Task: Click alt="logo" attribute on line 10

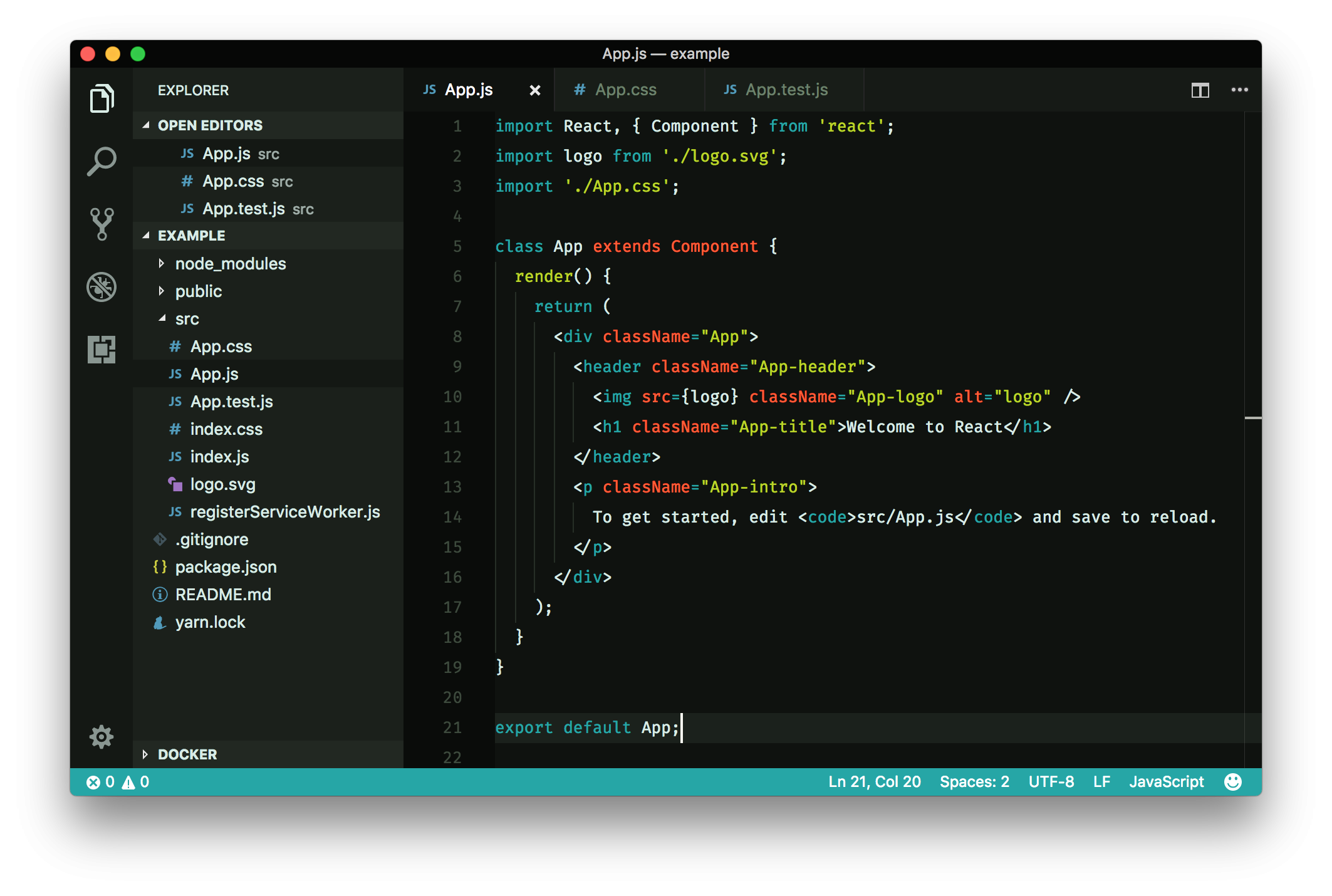Action: [x=1002, y=397]
